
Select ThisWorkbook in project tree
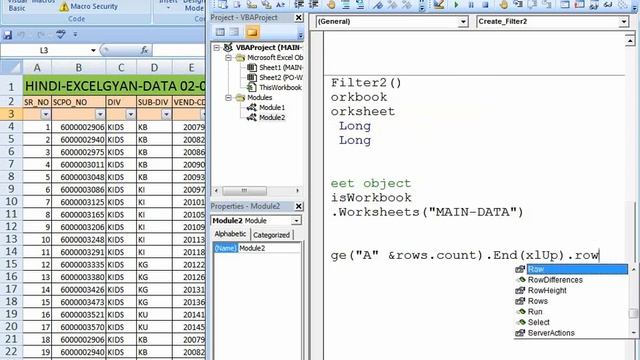(x=280, y=87)
